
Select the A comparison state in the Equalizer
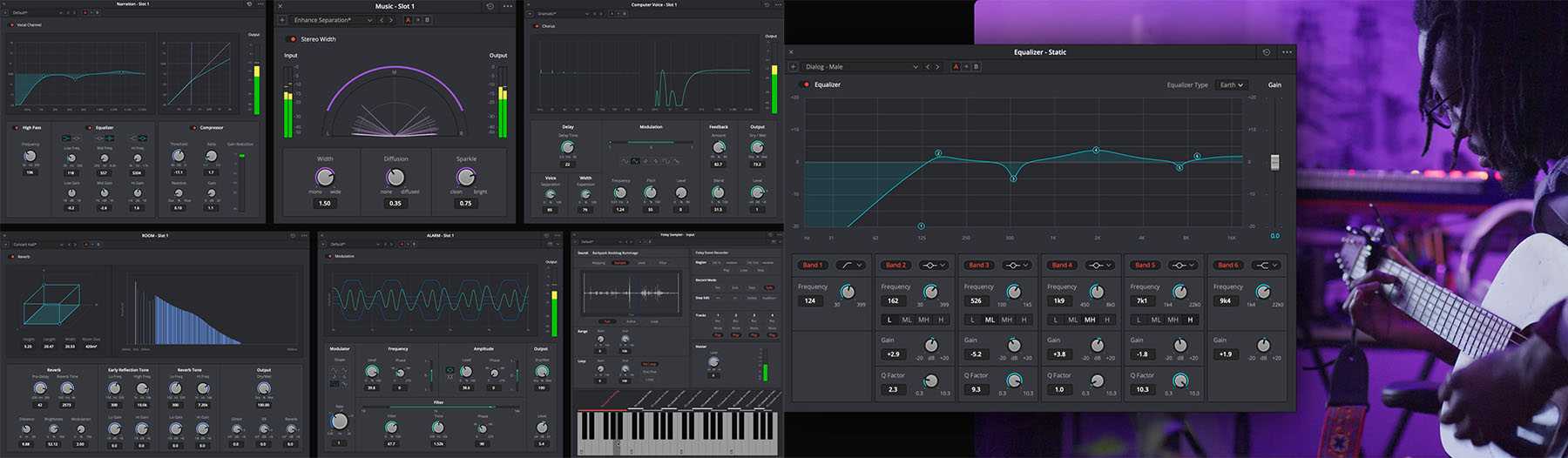point(956,67)
